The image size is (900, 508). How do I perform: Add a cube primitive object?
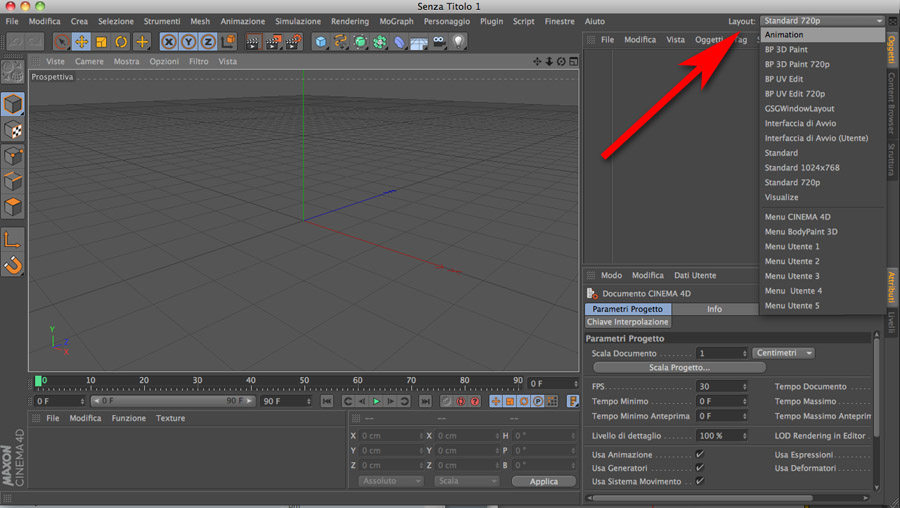point(321,41)
